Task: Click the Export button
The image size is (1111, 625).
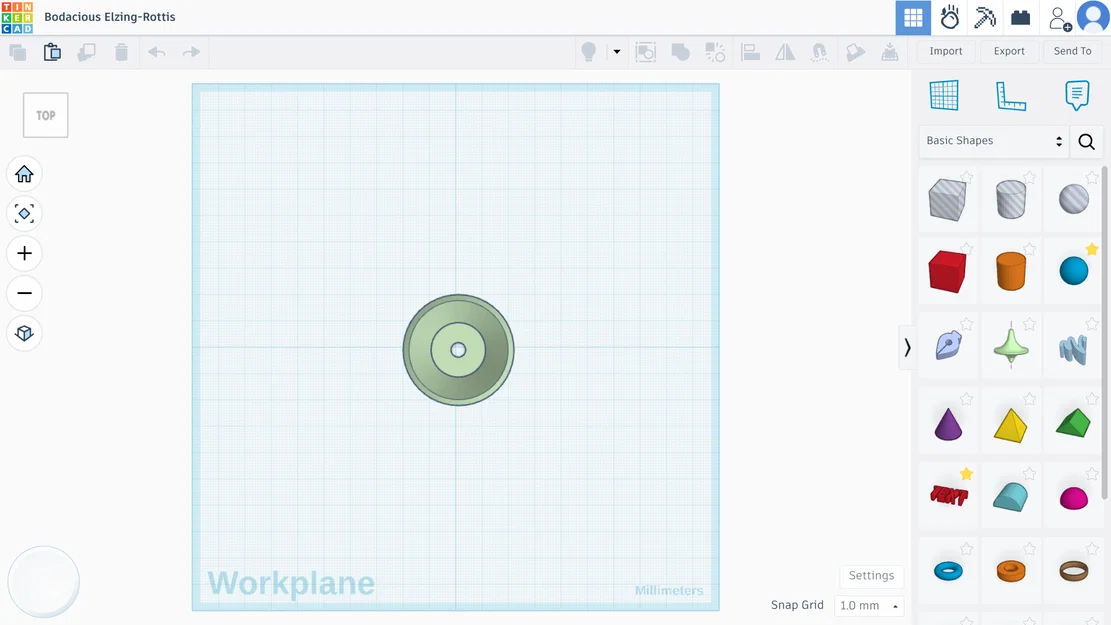Action: [x=1009, y=51]
